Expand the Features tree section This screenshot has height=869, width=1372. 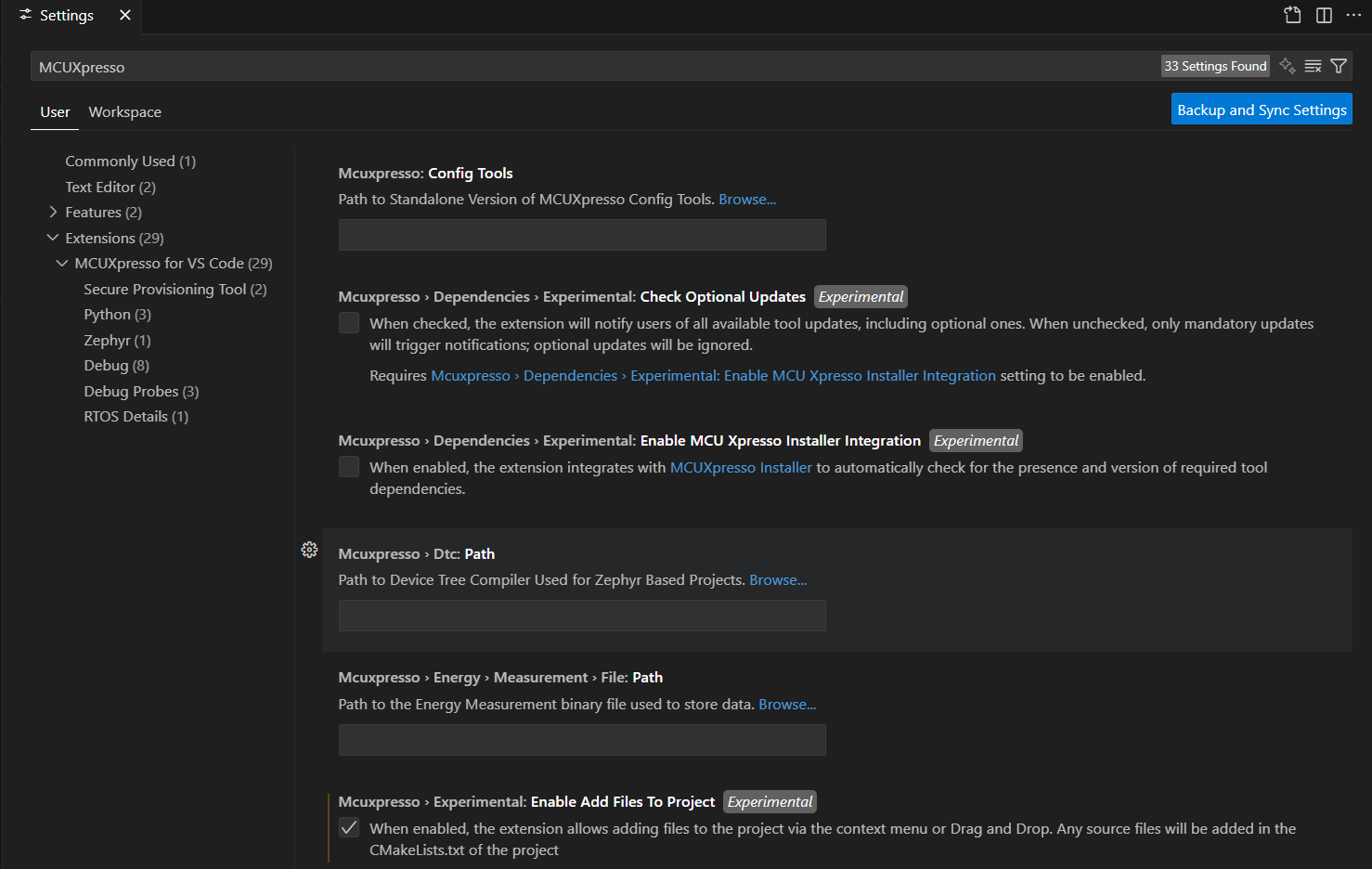(x=54, y=213)
